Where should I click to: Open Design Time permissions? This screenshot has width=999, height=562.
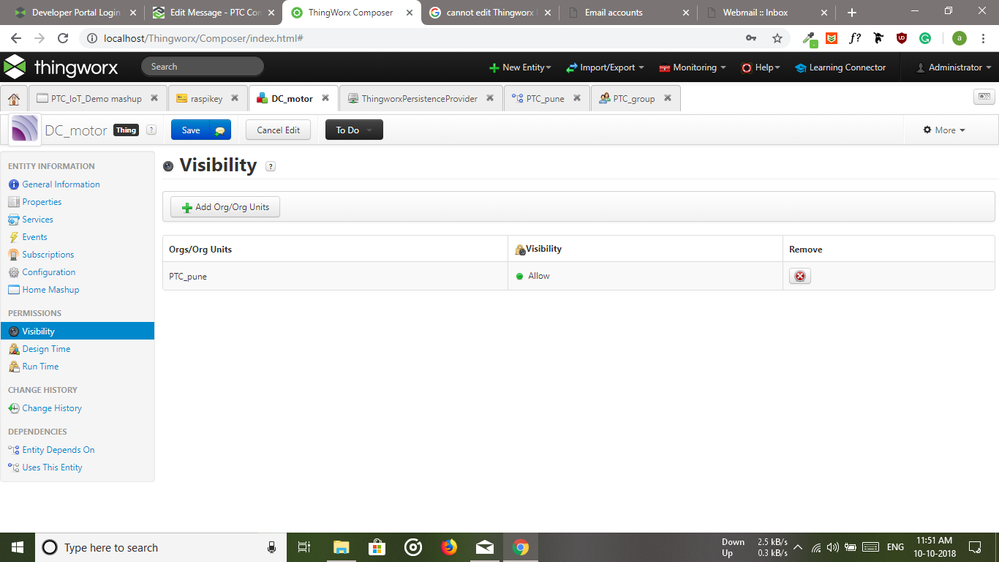tap(46, 349)
